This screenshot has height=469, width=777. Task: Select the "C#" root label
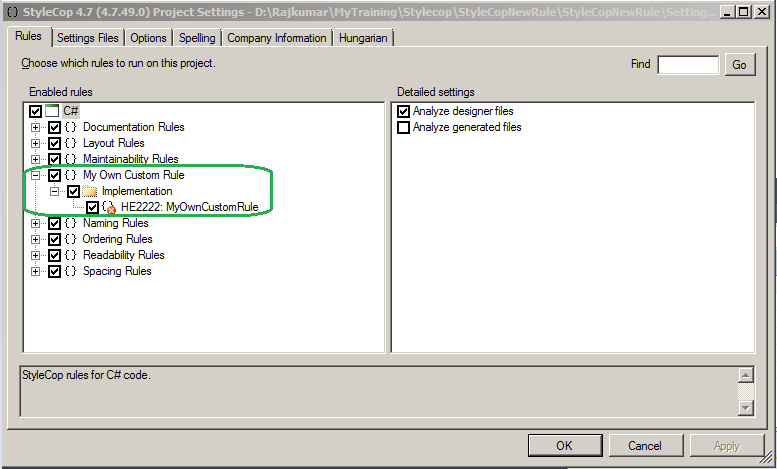[x=70, y=111]
